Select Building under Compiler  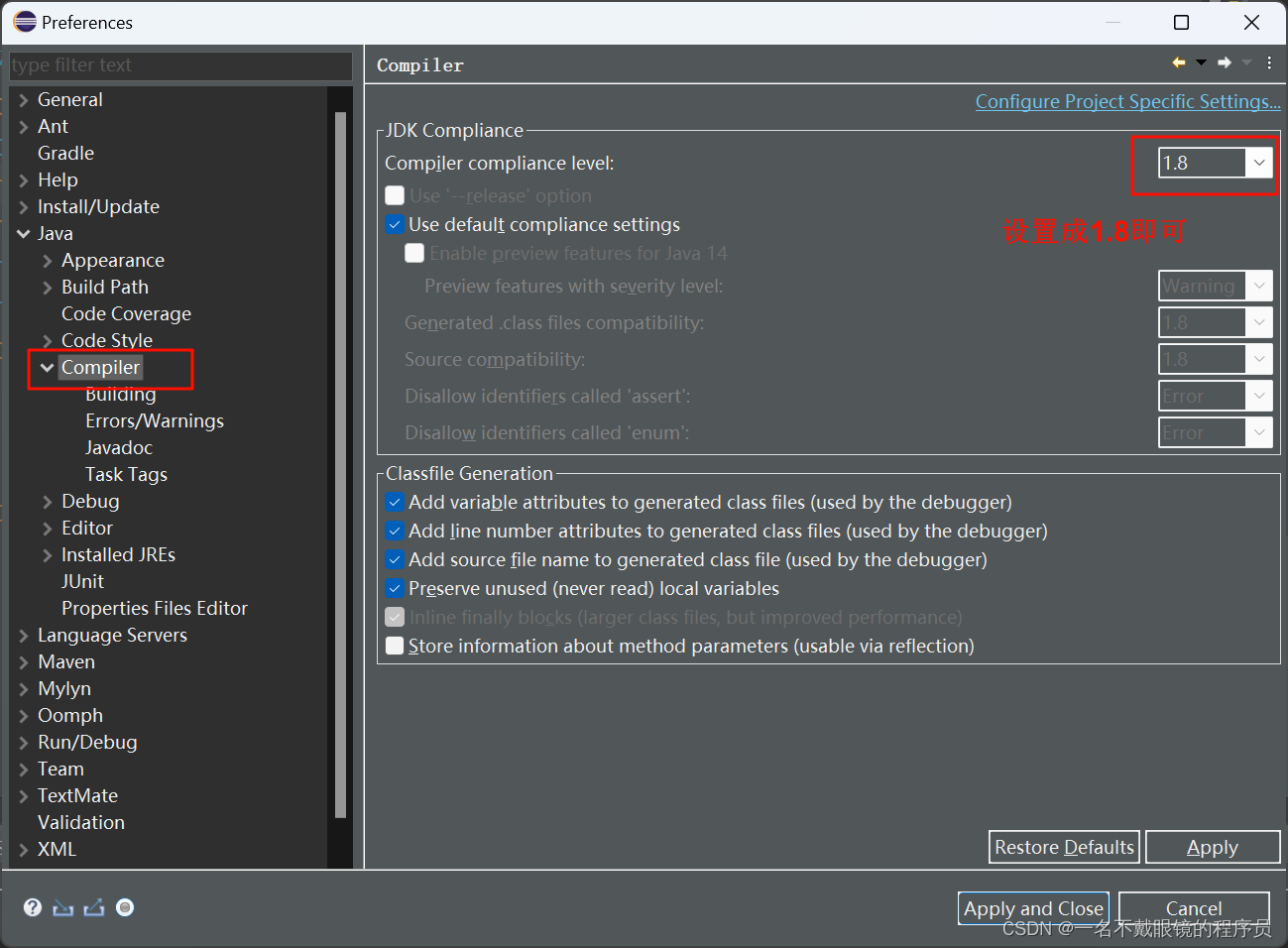(121, 394)
